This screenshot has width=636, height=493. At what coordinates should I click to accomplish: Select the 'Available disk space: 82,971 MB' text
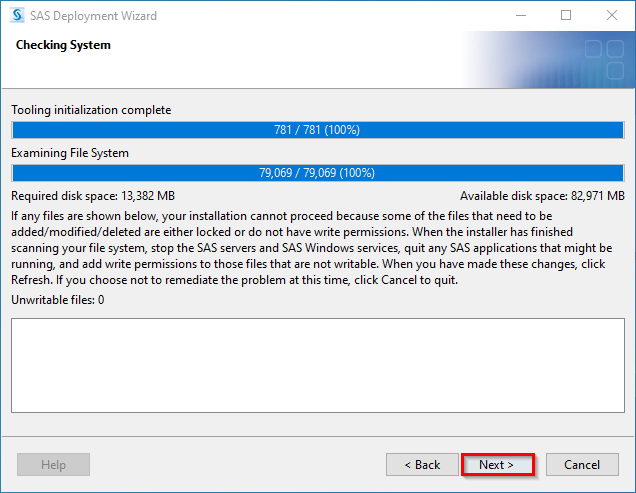(542, 196)
